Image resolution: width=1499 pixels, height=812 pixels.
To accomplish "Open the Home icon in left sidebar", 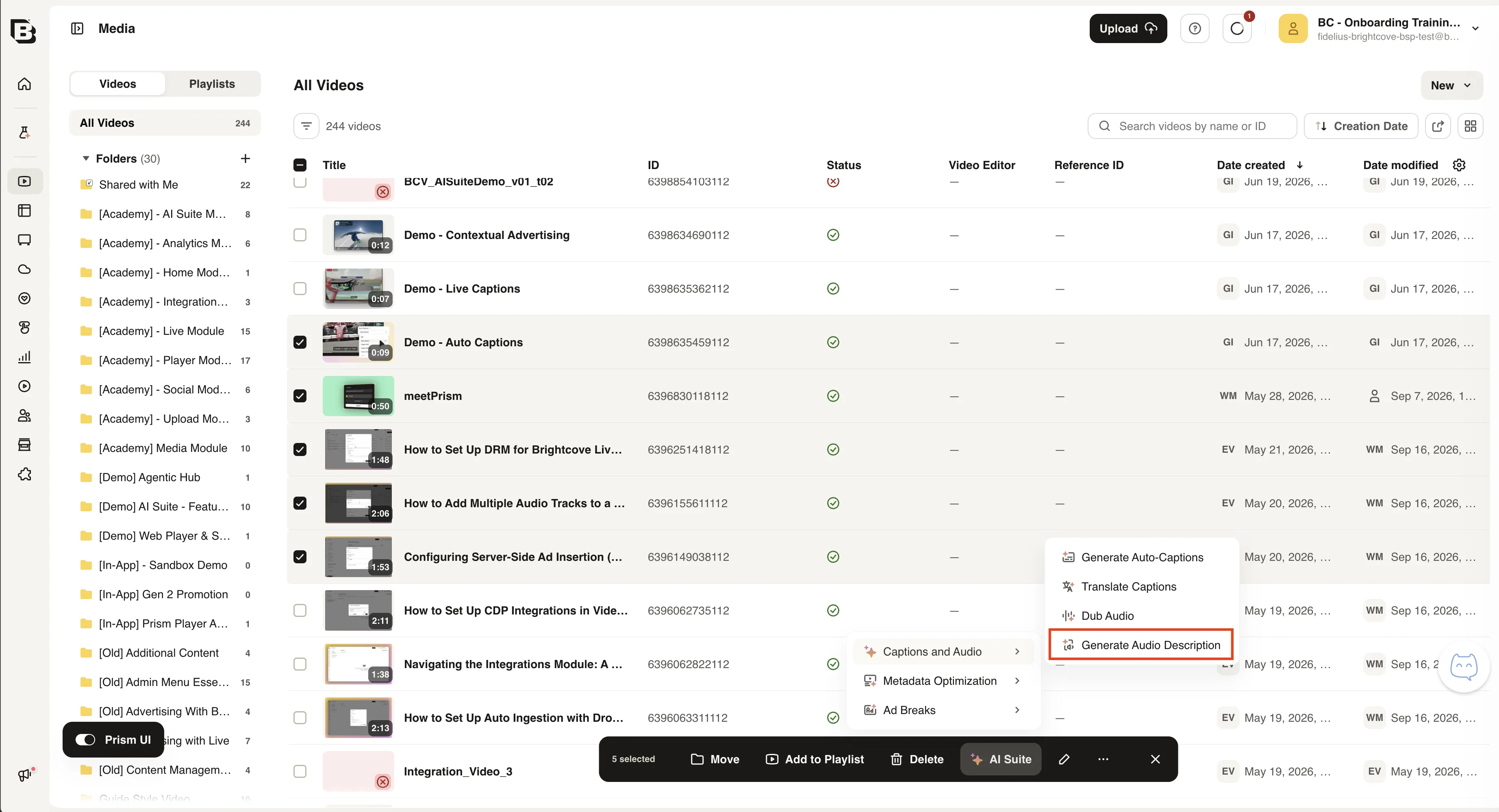I will (x=24, y=84).
